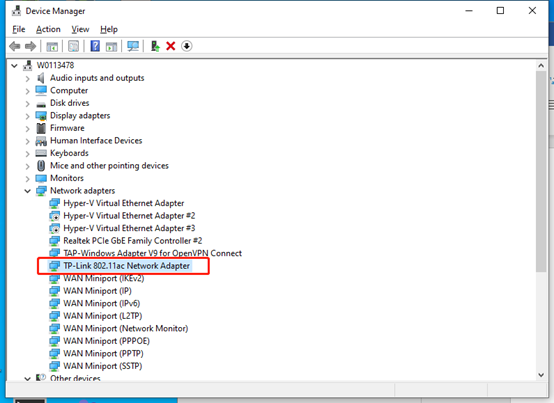Minimize the Device Manager window
554x403 pixels.
[469, 11]
